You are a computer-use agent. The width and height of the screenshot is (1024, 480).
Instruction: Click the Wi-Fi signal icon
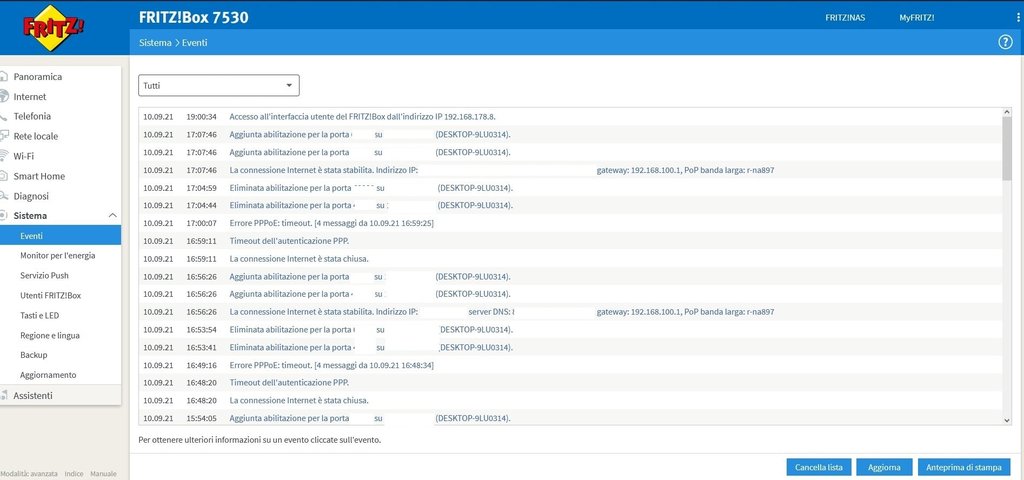click(4, 156)
